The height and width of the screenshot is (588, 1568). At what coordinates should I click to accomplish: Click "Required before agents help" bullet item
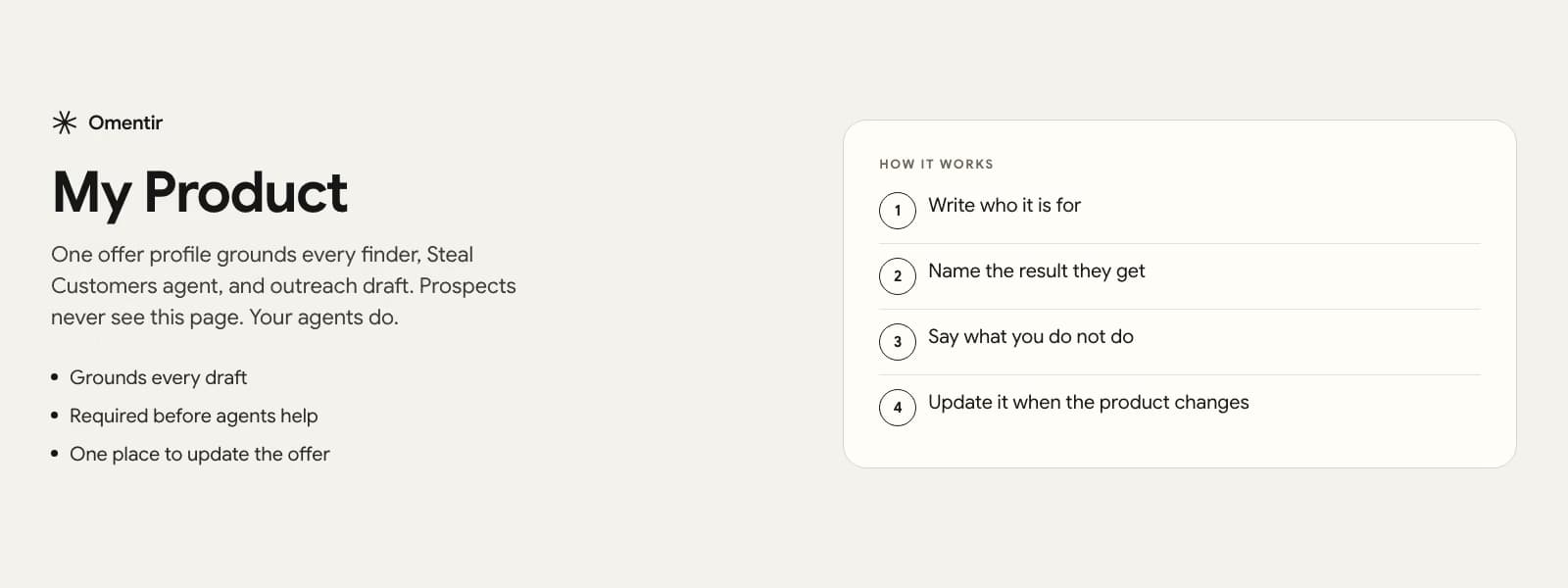(193, 416)
